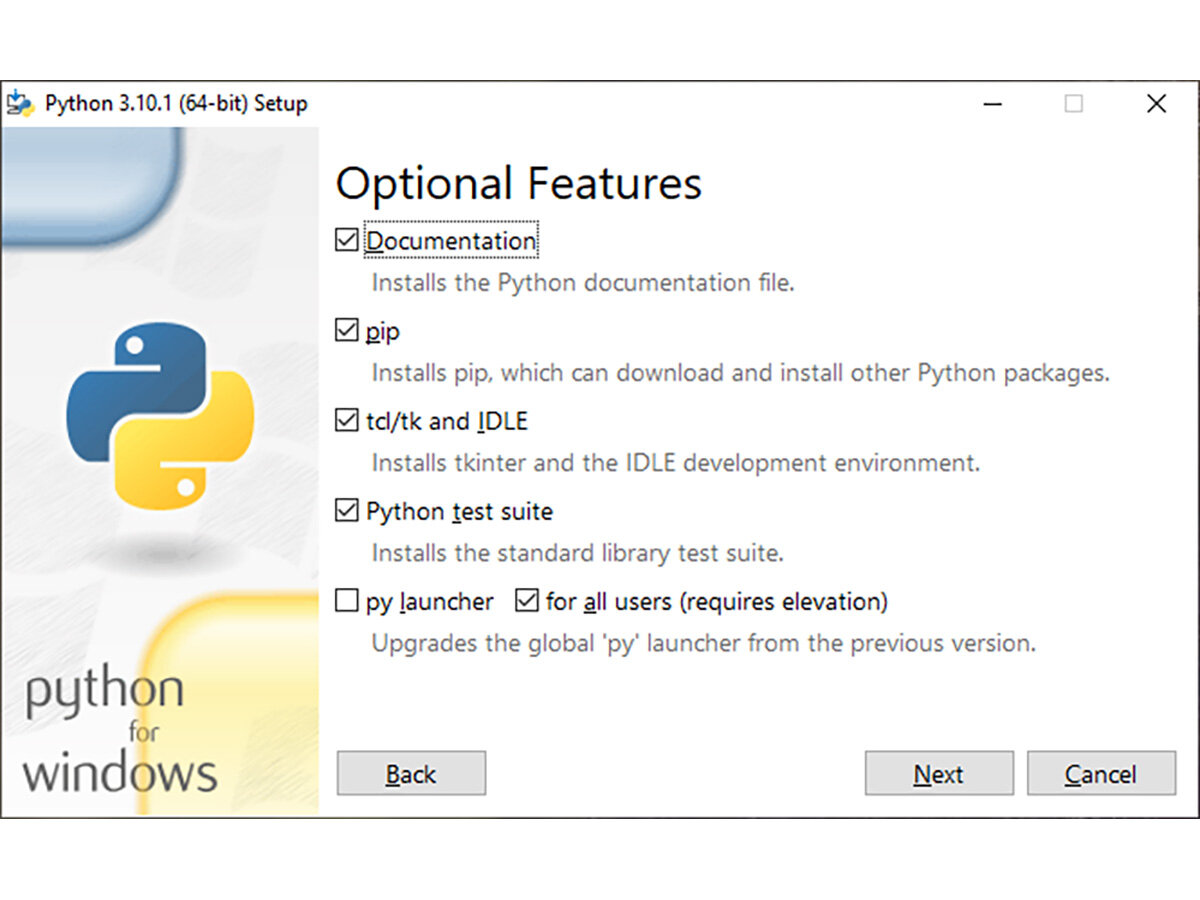Close the Python Setup window
The image size is (1200, 900).
pyautogui.click(x=1156, y=103)
